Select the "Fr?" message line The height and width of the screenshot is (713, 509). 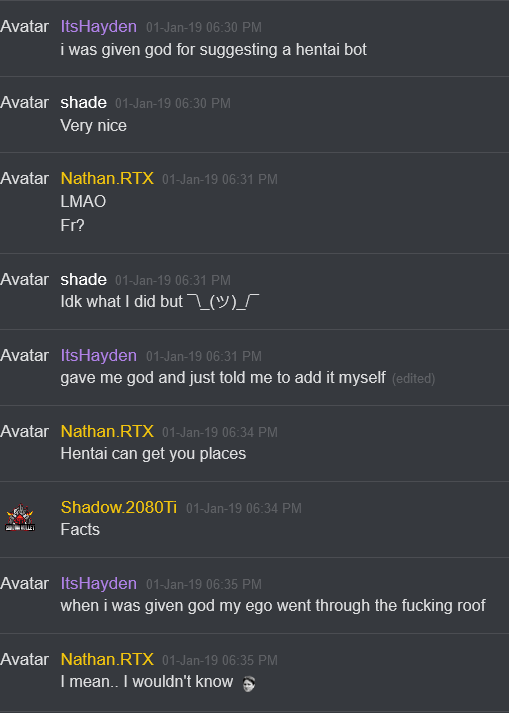(x=72, y=226)
